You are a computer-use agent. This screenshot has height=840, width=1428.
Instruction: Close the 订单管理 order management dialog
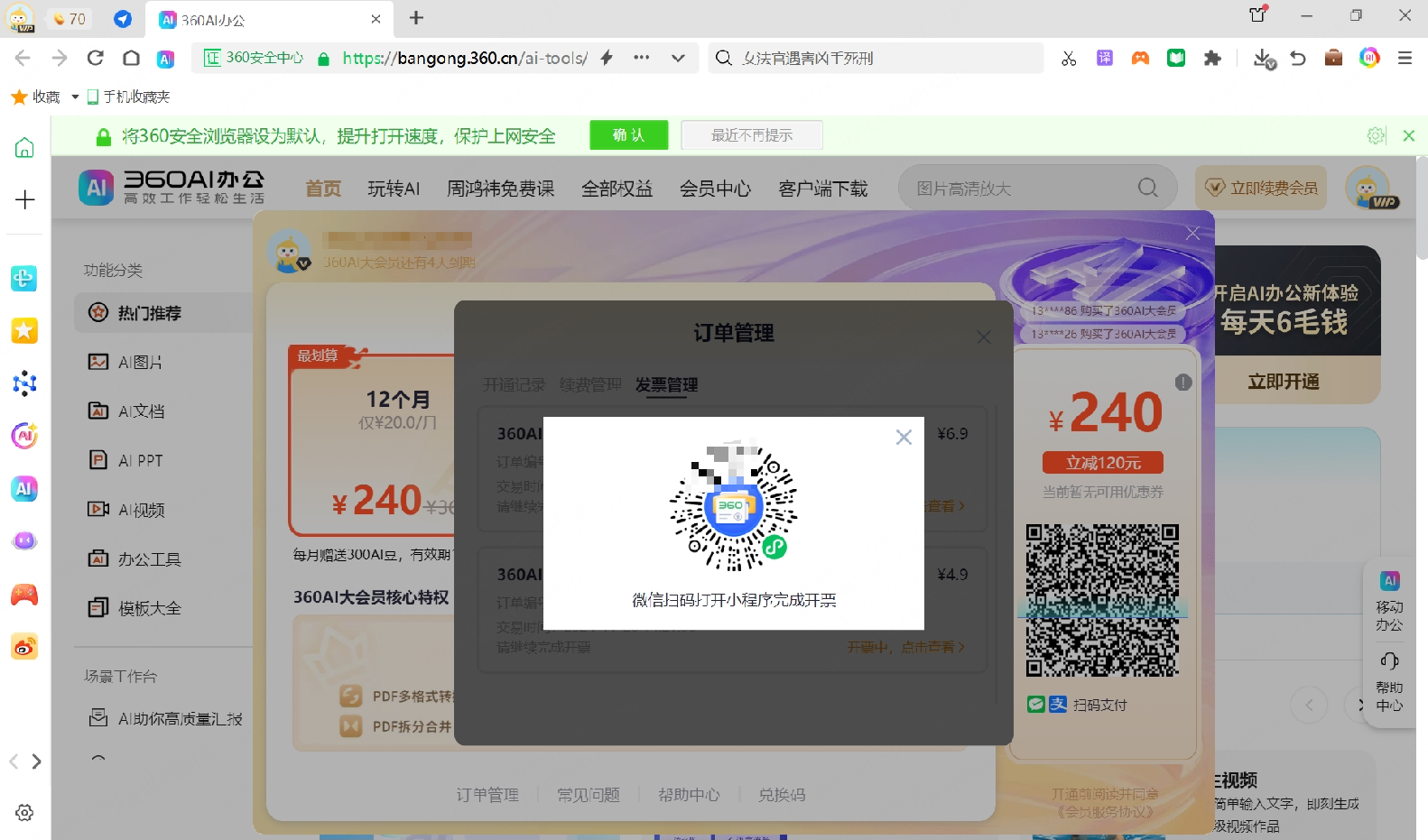pos(984,337)
